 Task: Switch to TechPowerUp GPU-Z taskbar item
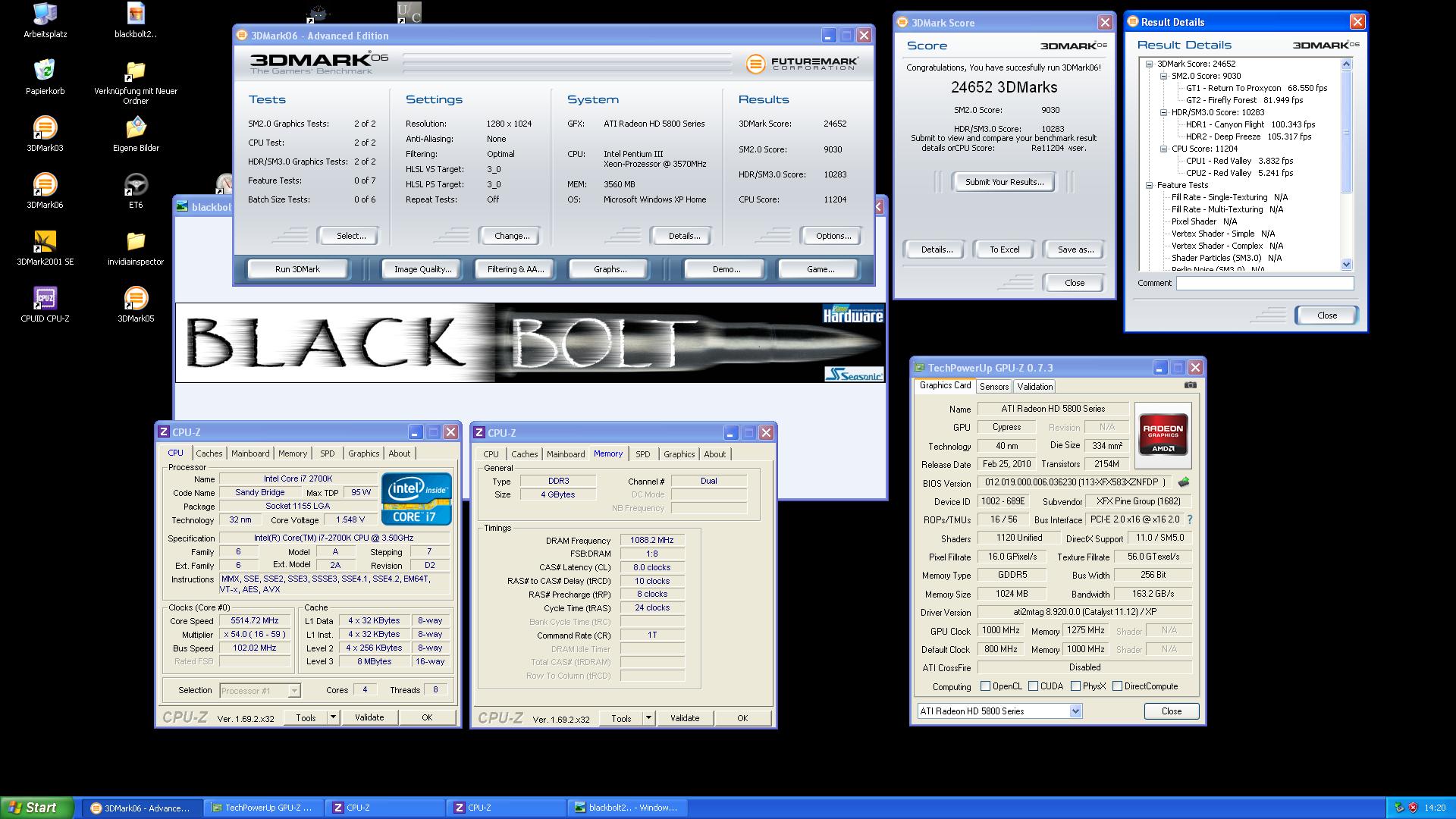[265, 808]
